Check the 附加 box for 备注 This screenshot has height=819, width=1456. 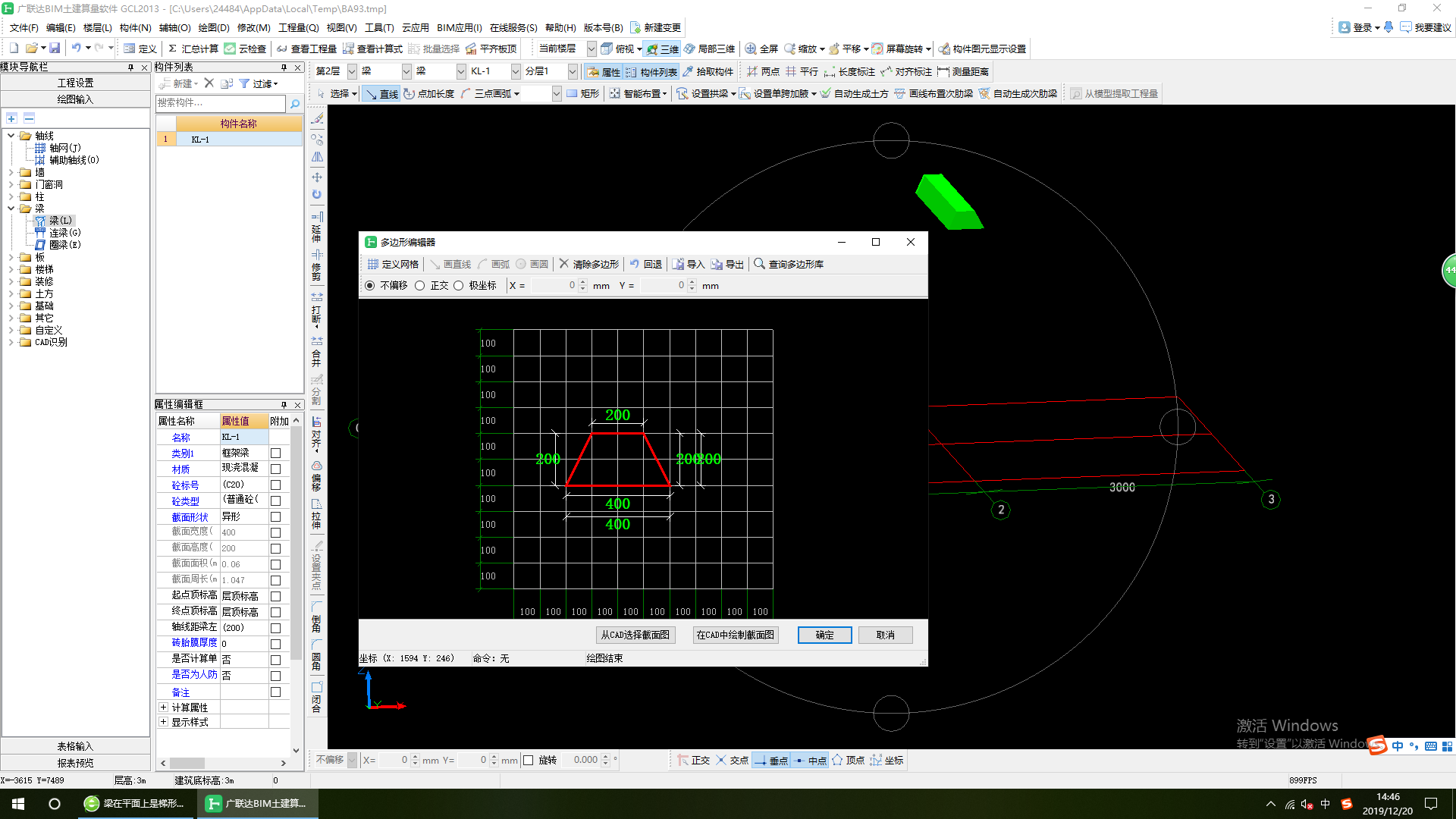click(x=275, y=692)
